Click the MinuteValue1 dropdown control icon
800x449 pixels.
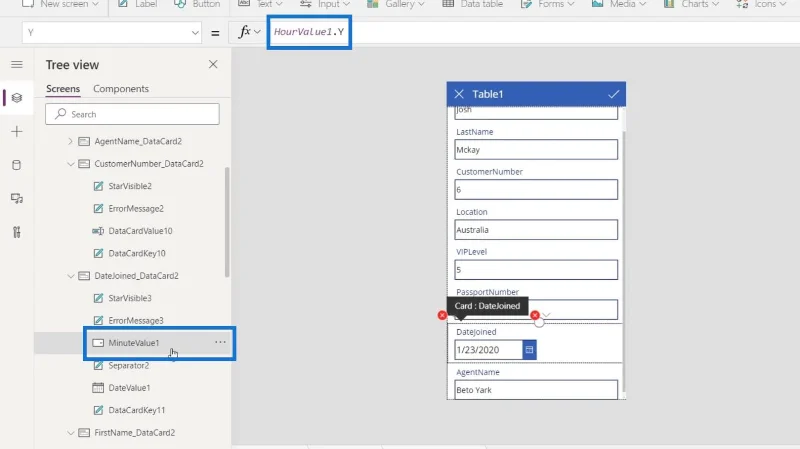(98, 343)
